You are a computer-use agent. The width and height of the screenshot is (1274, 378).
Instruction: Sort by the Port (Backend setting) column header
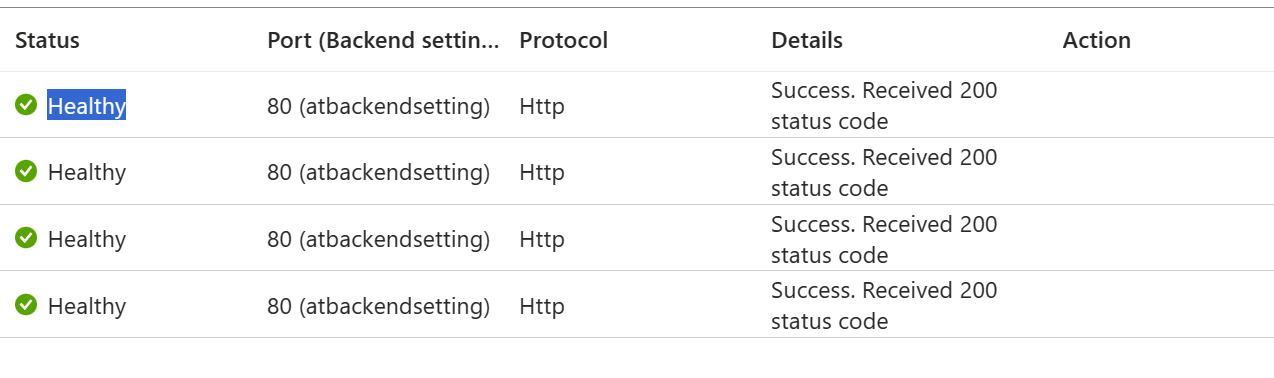pos(383,40)
